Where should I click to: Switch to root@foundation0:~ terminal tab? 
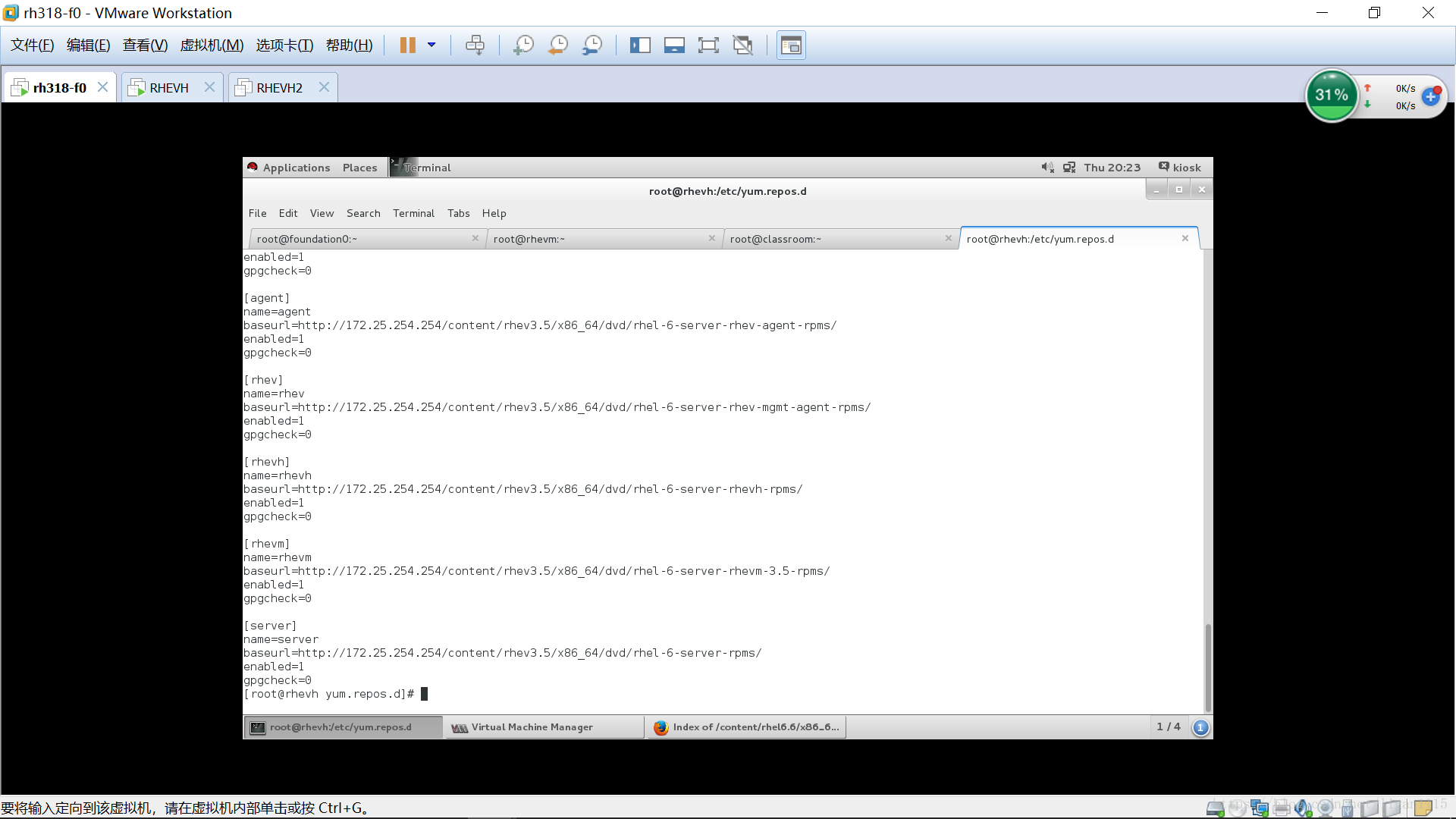pos(367,239)
